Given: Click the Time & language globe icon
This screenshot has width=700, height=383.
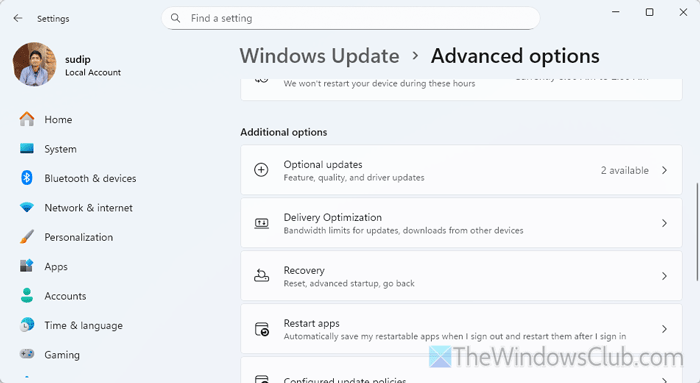Looking at the screenshot, I should coord(27,325).
